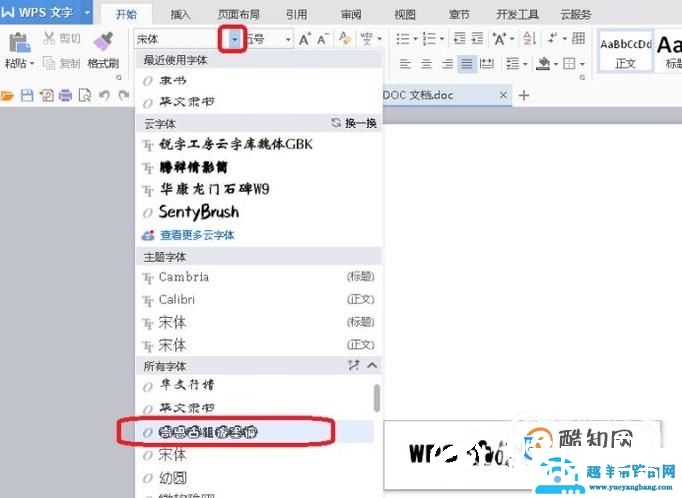Expand the line spacing dropdown arrow

click(525, 64)
